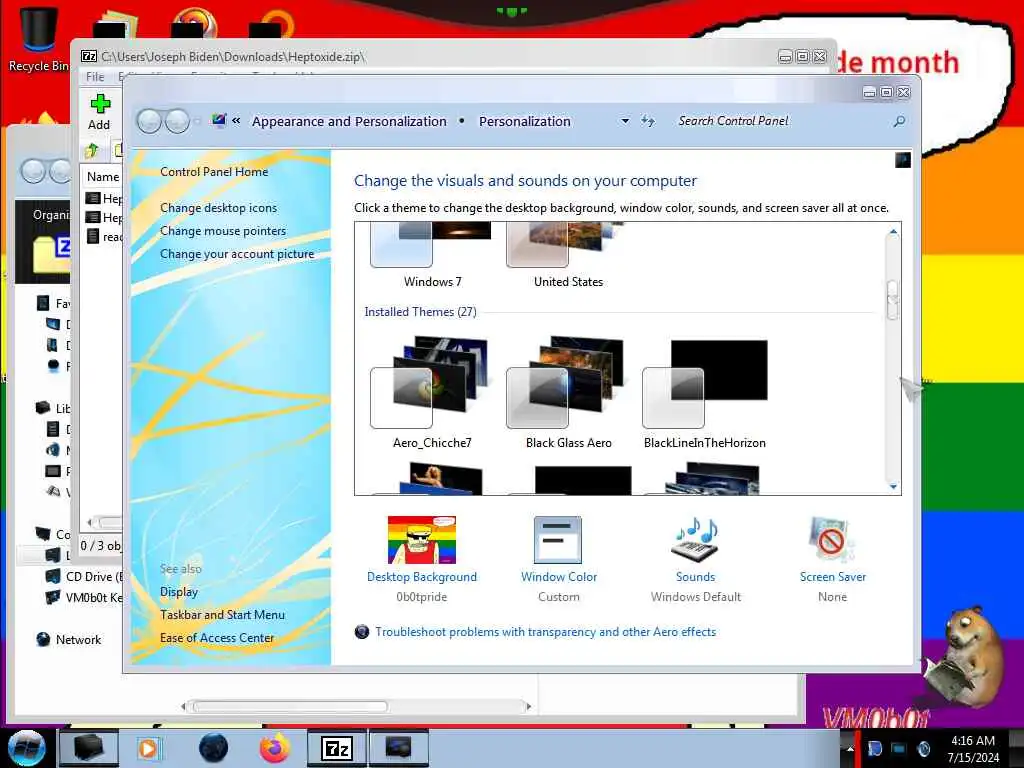Open Ease of Access Center link

pyautogui.click(x=217, y=638)
